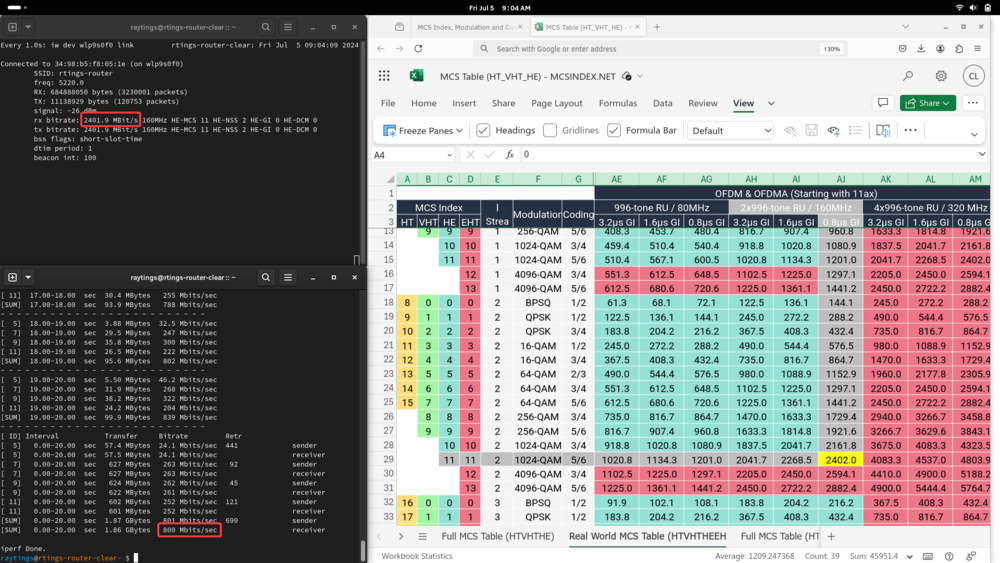Open Excel settings gear
This screenshot has width=1000, height=563.
pos(941,76)
